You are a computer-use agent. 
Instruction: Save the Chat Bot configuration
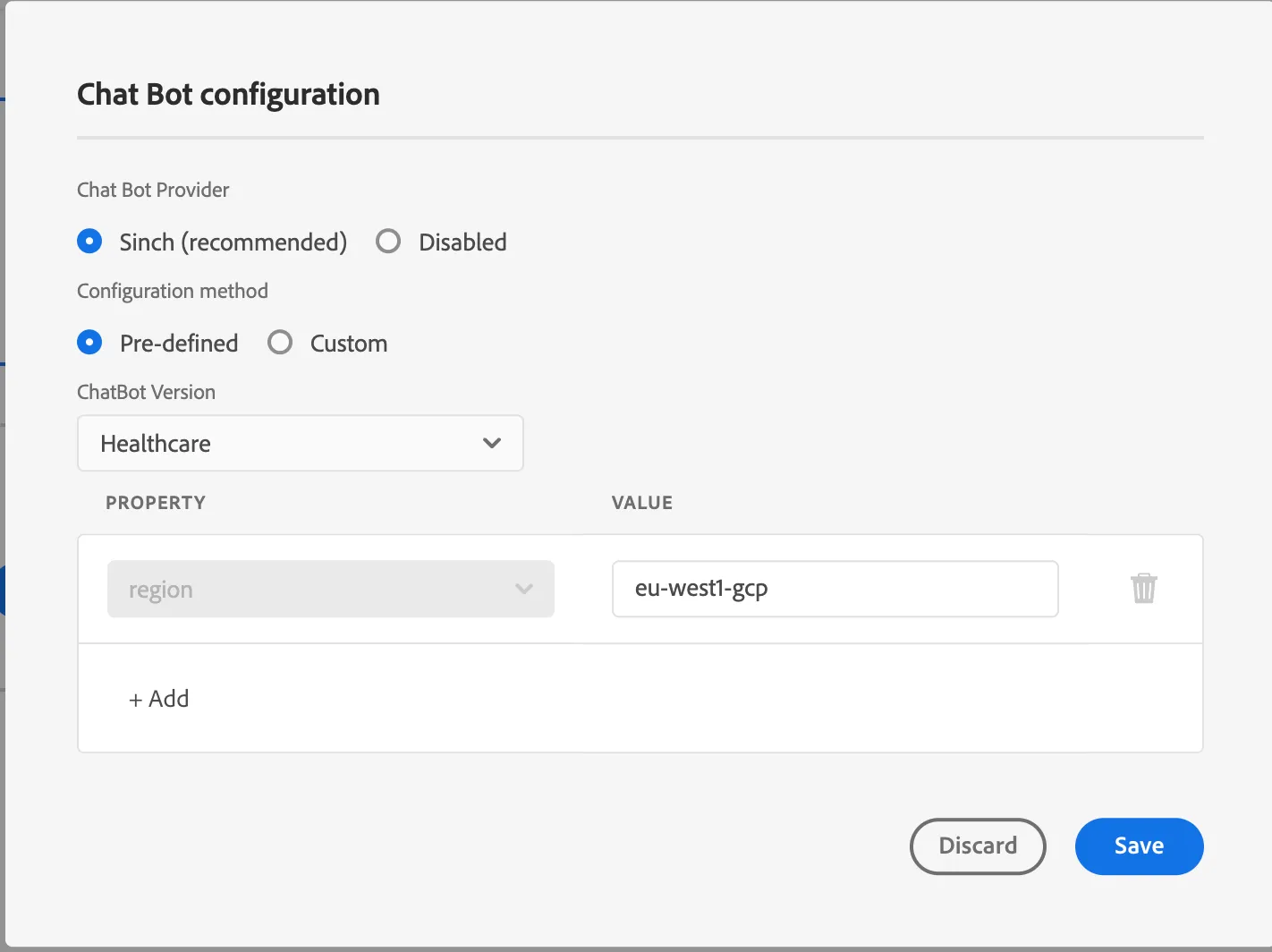coord(1139,846)
